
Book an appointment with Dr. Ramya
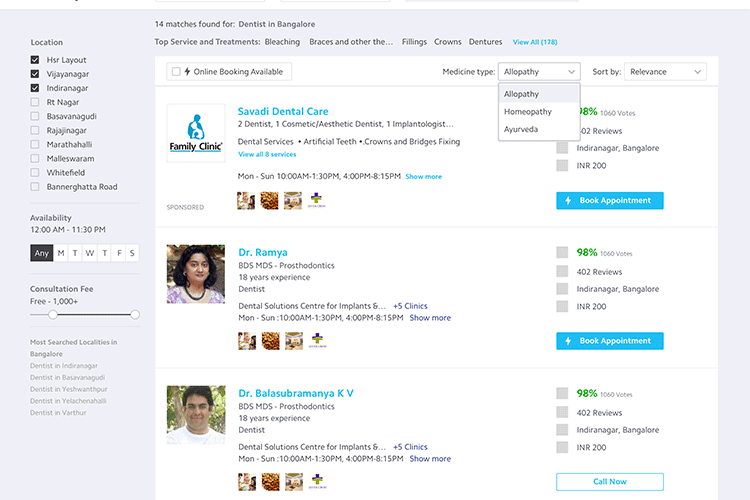point(609,341)
